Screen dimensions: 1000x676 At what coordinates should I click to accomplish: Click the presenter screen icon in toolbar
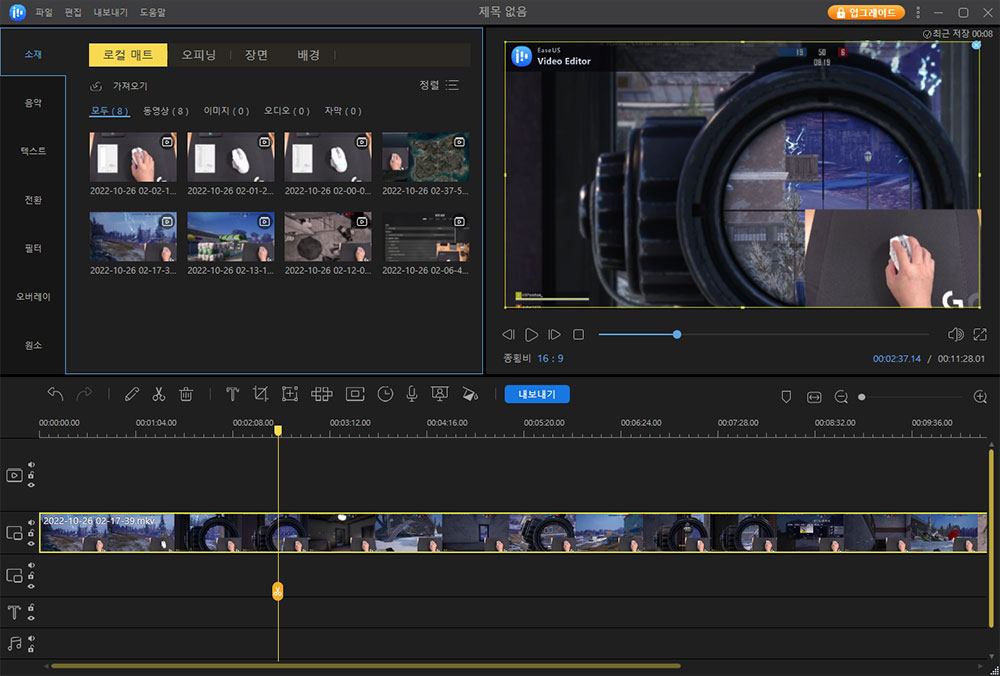coord(439,395)
